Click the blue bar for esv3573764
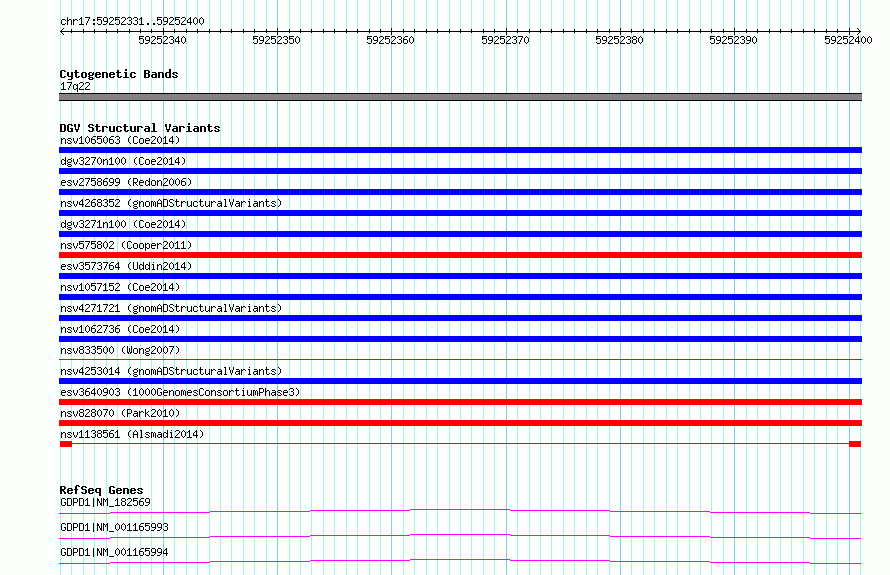 click(x=460, y=276)
